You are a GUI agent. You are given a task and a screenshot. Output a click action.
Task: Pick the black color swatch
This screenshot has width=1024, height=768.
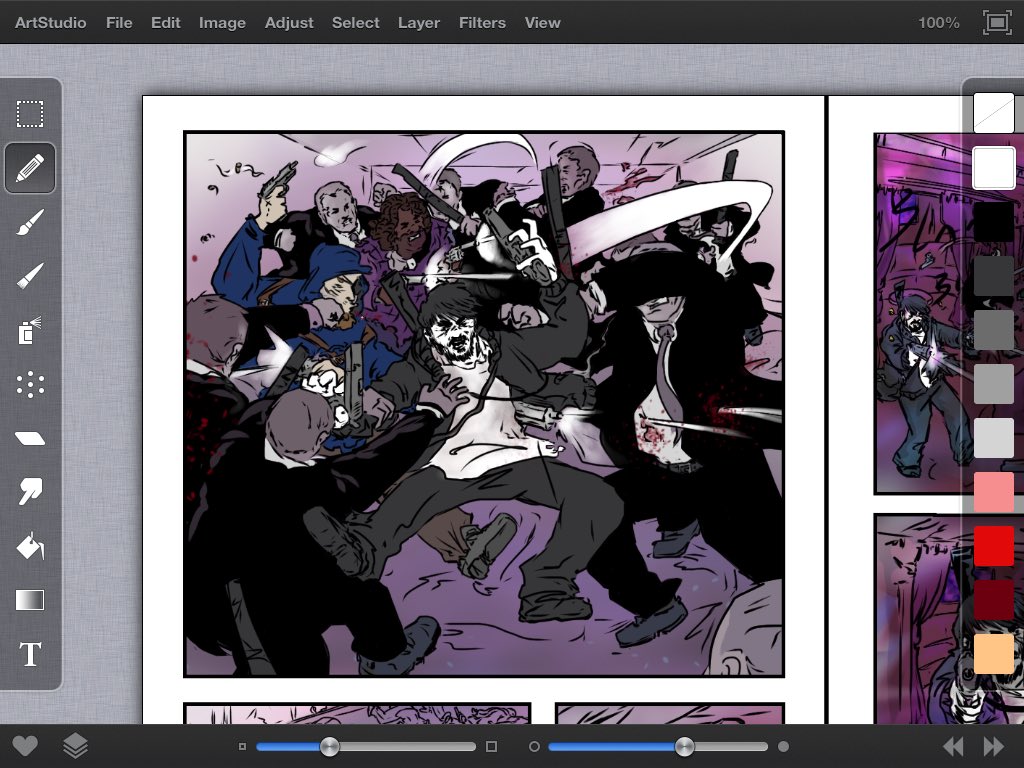point(994,221)
